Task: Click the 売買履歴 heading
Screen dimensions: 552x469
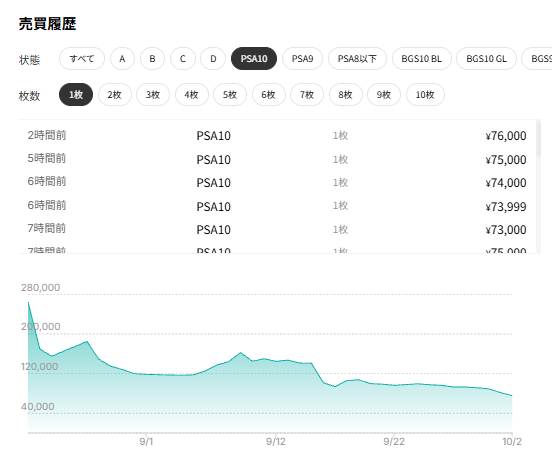Action: pos(48,24)
